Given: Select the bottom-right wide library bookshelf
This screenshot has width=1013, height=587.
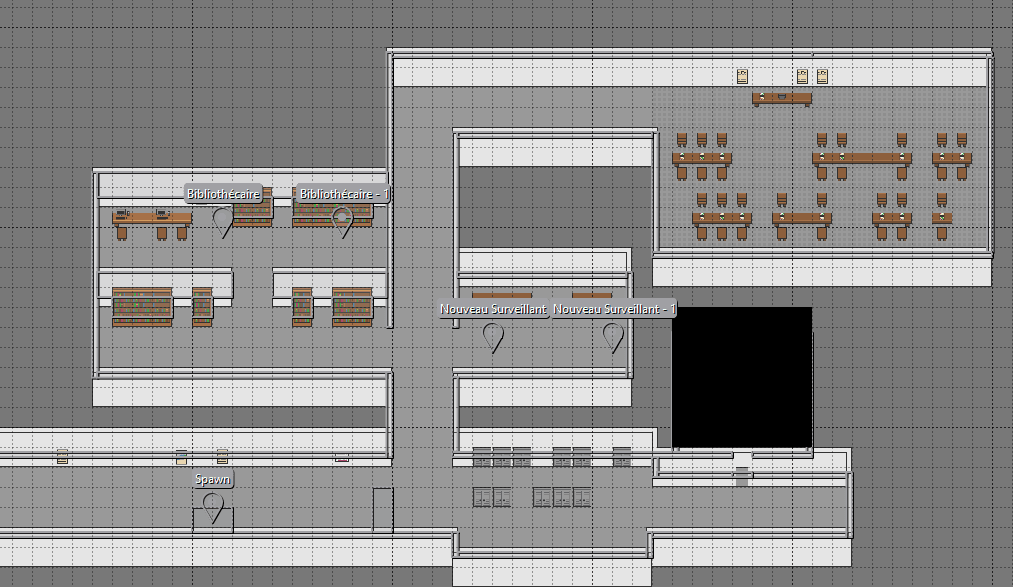Looking at the screenshot, I should coord(352,307).
